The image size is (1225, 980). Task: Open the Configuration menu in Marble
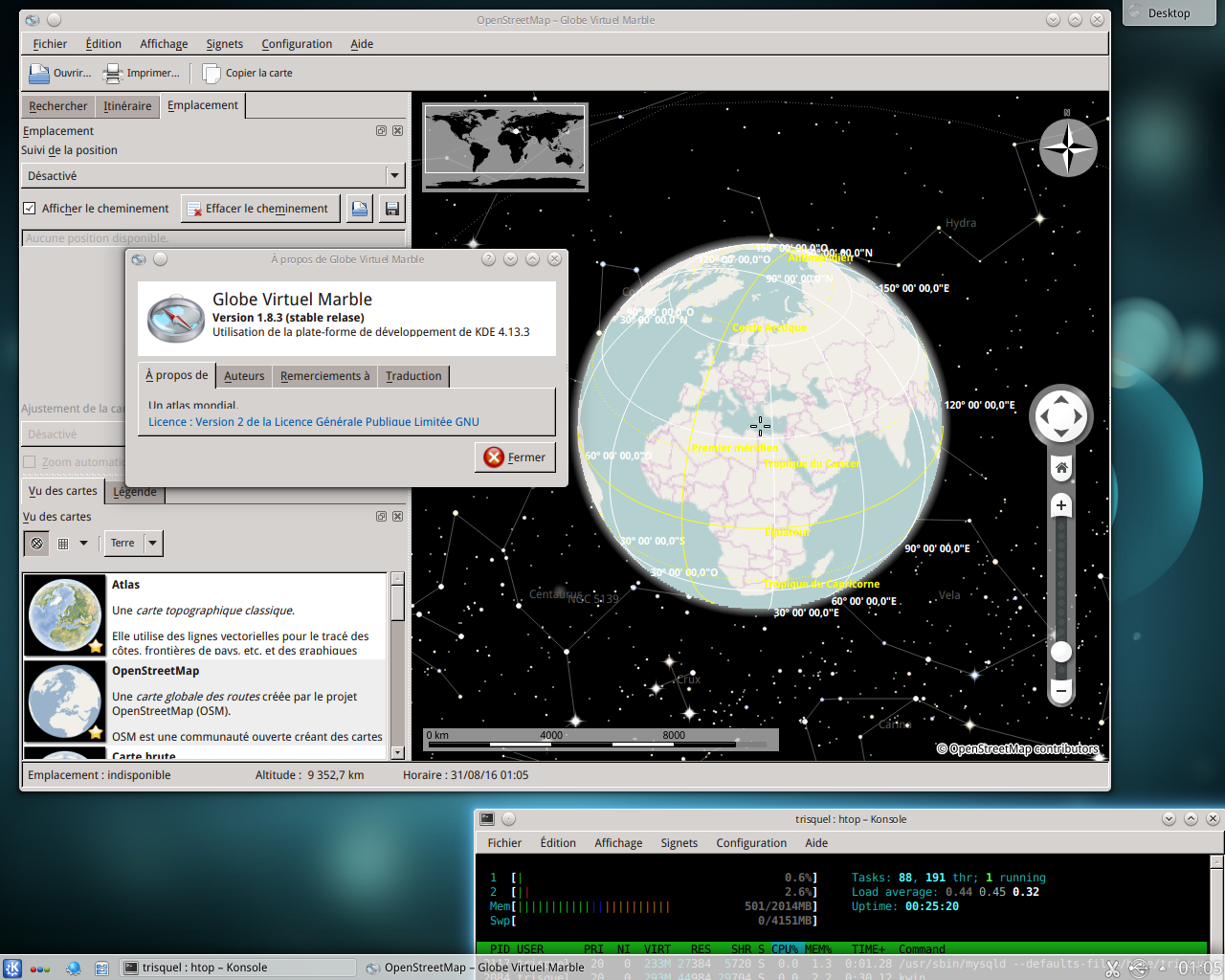[x=297, y=44]
